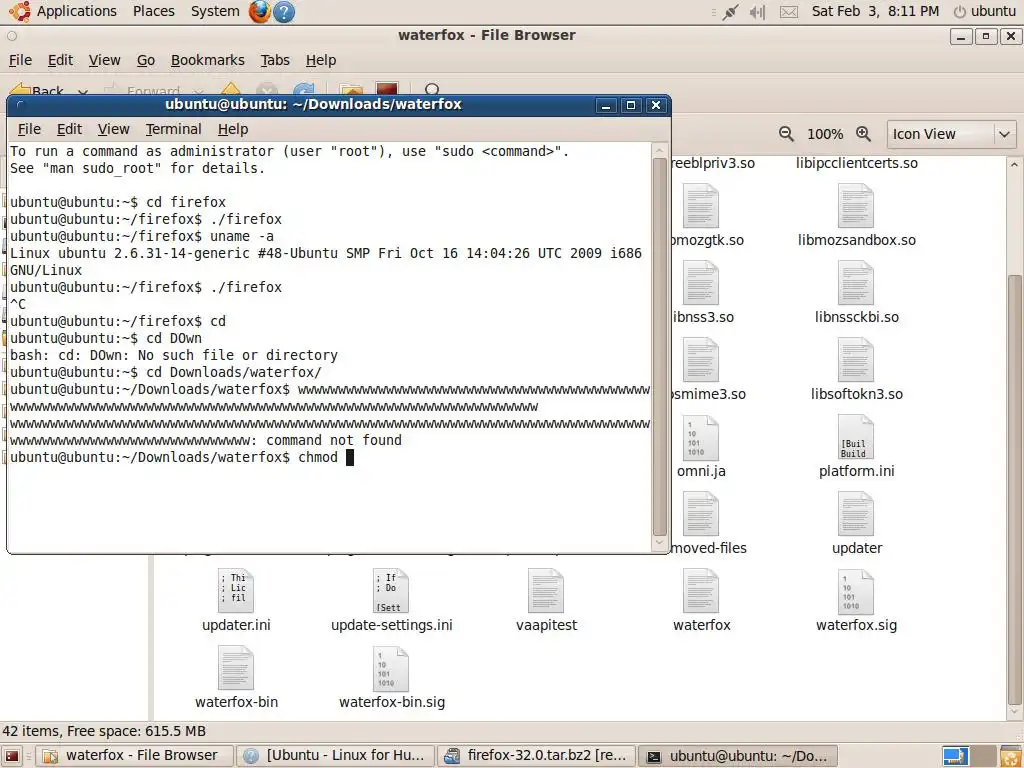The image size is (1024, 768).
Task: Click the zoom in magnifier icon
Action: (x=863, y=134)
